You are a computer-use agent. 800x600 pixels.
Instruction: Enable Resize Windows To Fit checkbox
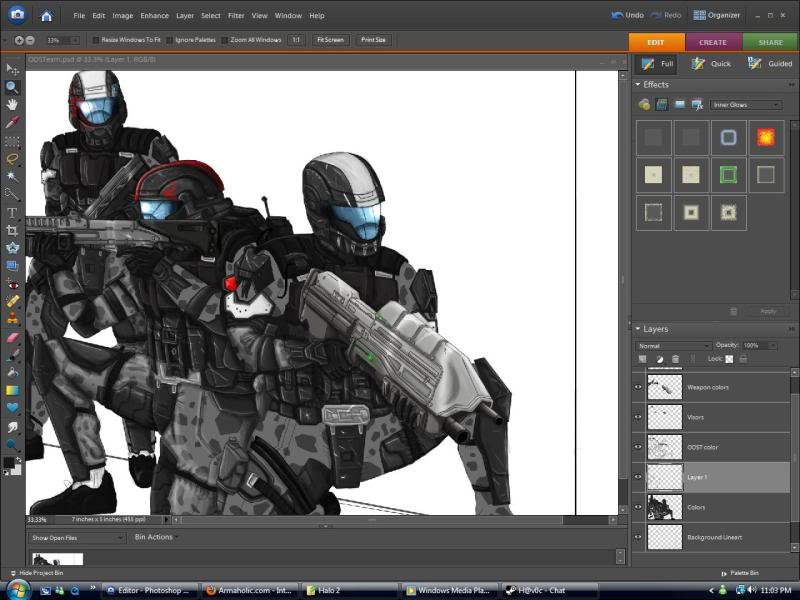(96, 40)
